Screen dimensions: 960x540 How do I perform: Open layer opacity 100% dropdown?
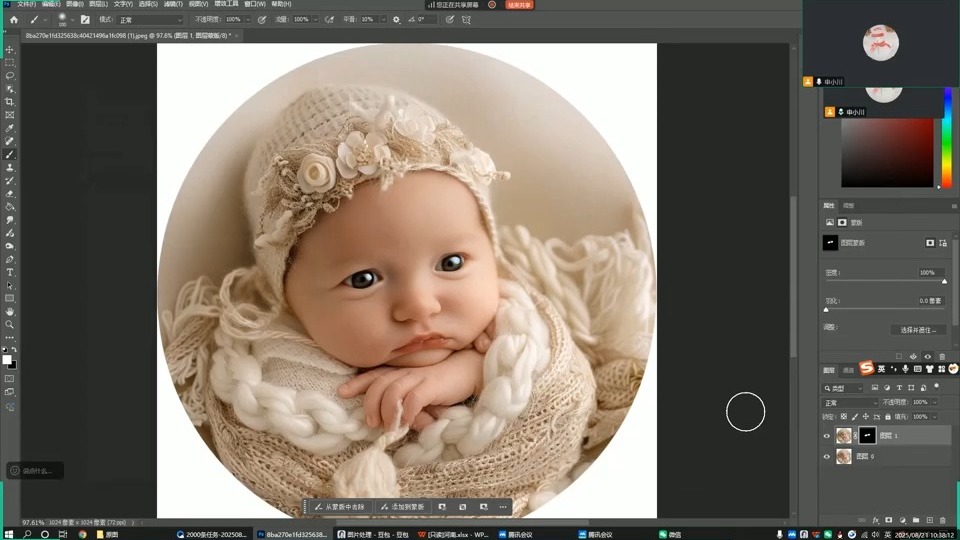click(935, 402)
